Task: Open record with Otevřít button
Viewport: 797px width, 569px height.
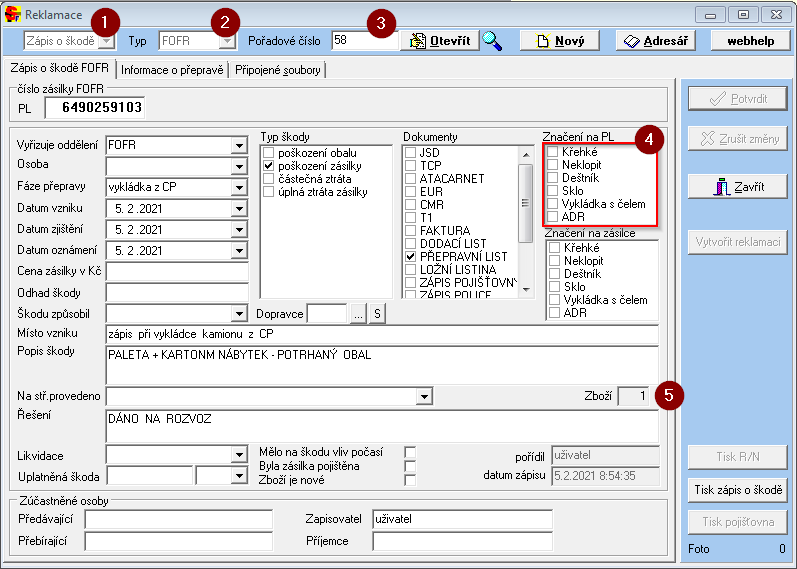Action: 440,40
